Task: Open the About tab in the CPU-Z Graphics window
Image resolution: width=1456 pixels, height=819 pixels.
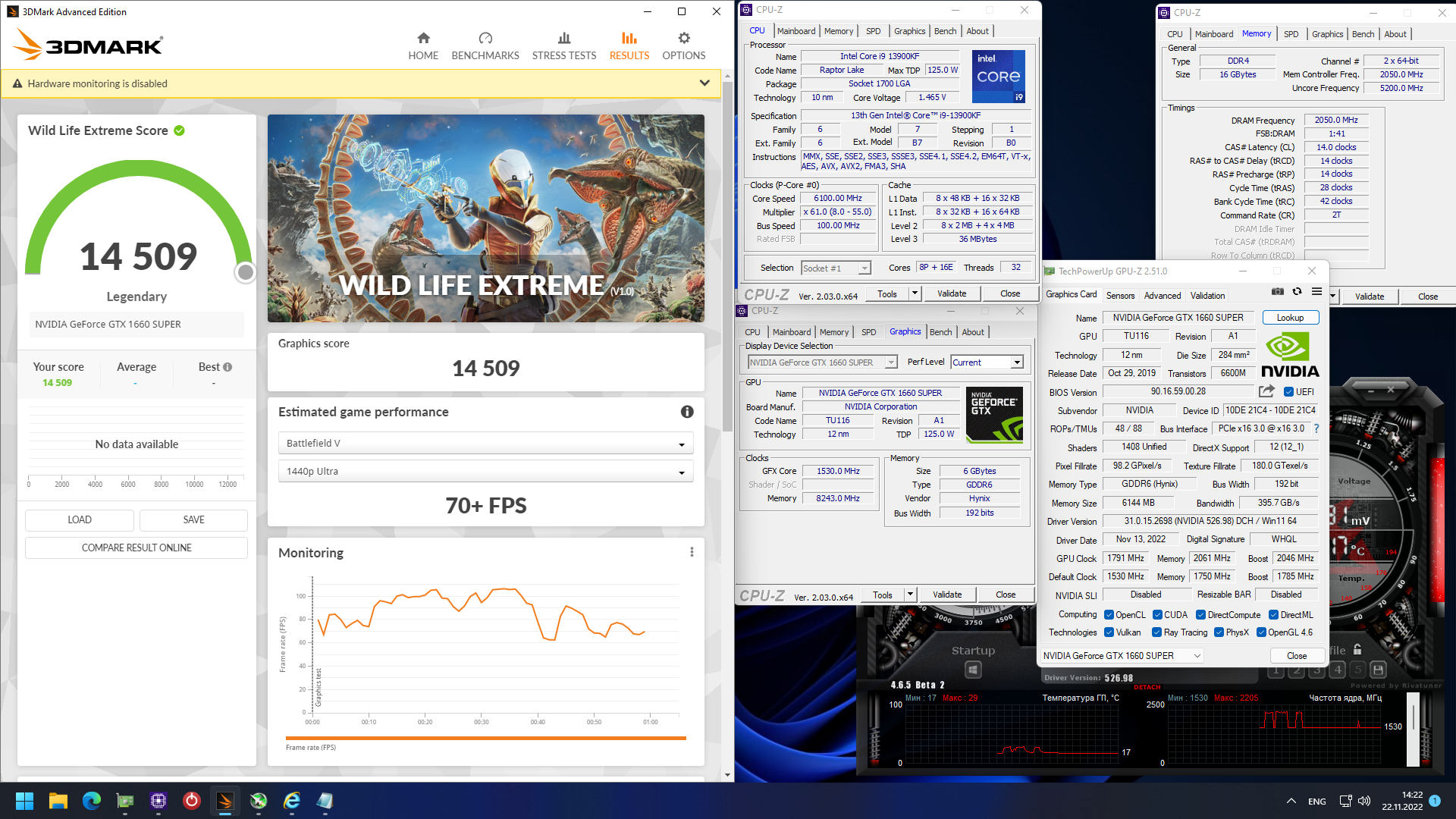Action: (973, 332)
